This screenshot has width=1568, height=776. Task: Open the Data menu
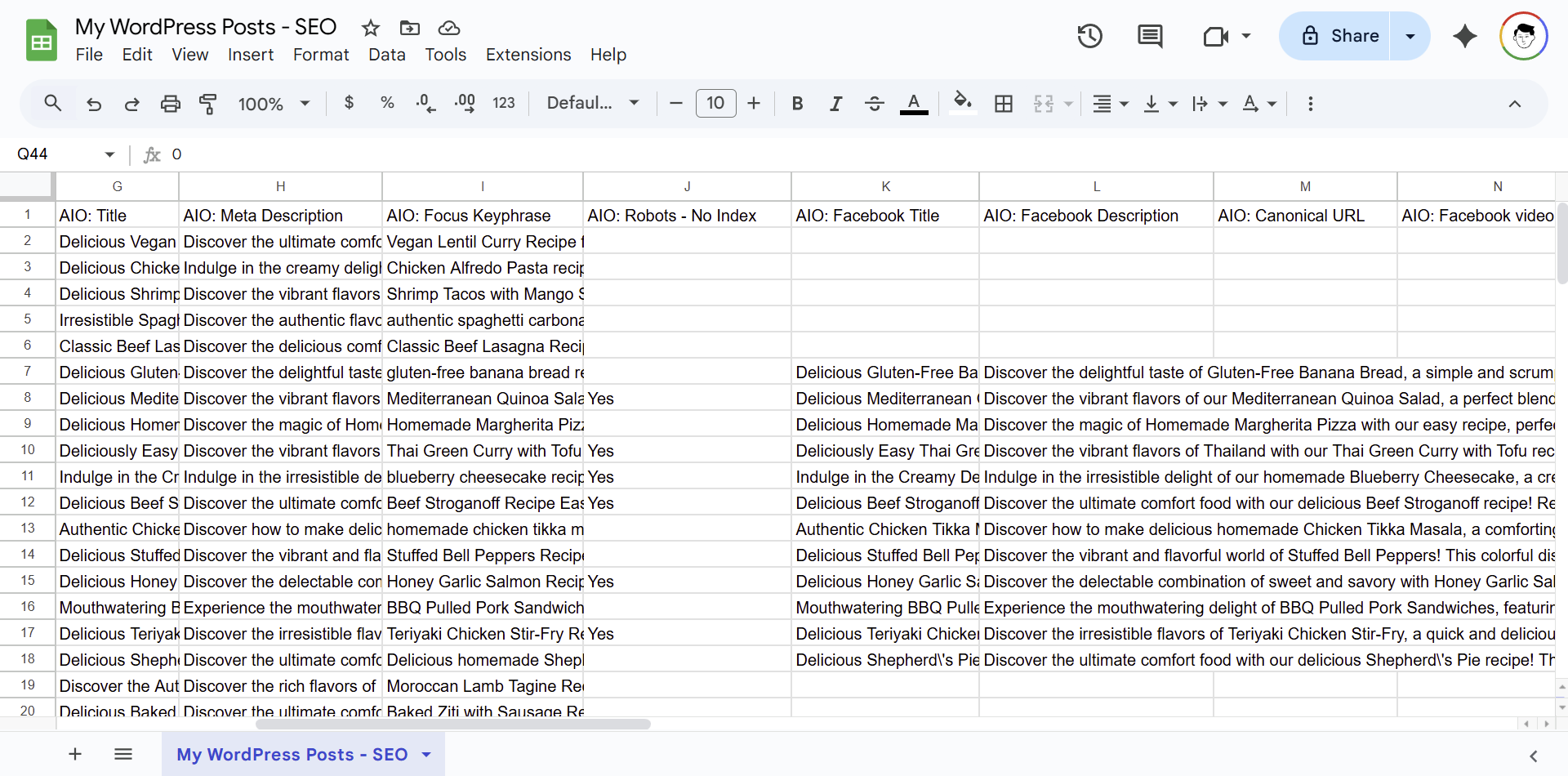tap(386, 55)
